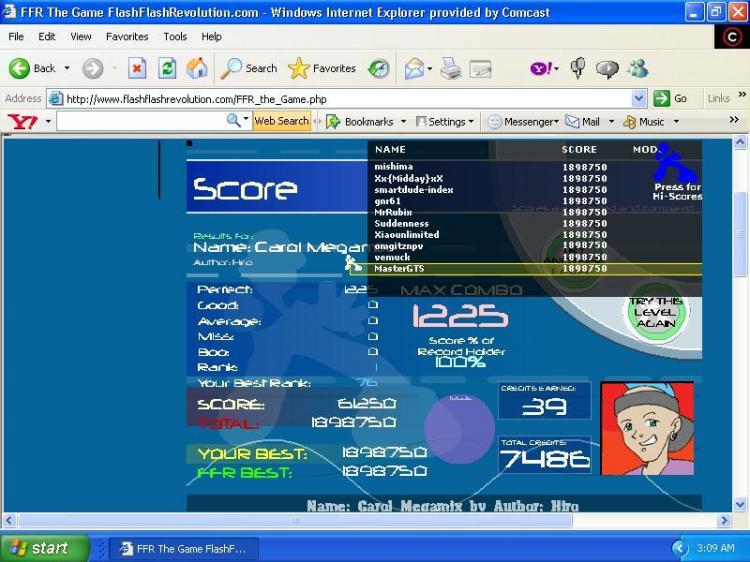Viewport: 750px width, 562px height.
Task: Click the Xiaounlimited score entry
Action: [x=407, y=235]
